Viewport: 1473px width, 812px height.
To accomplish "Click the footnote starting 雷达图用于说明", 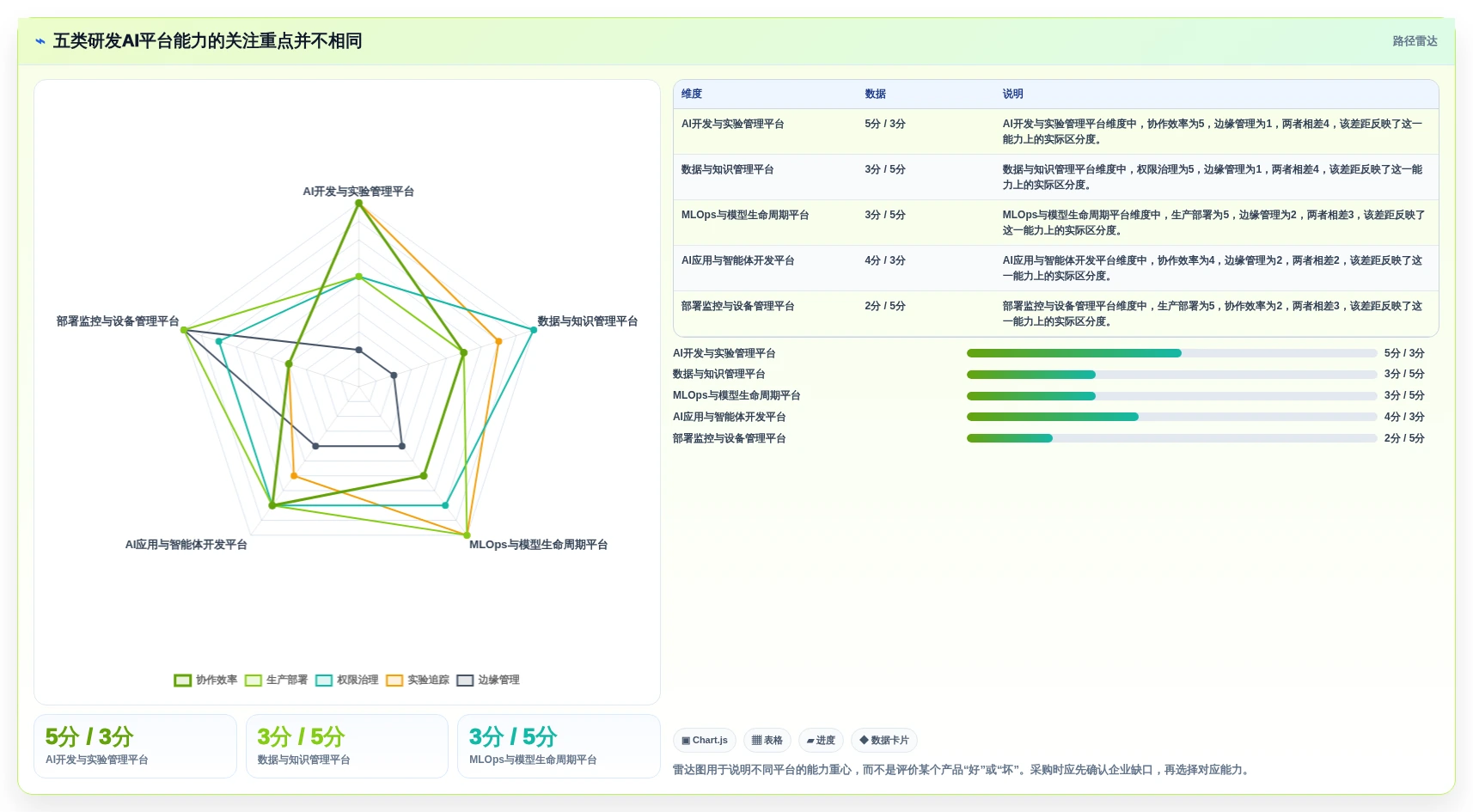I will tap(961, 770).
